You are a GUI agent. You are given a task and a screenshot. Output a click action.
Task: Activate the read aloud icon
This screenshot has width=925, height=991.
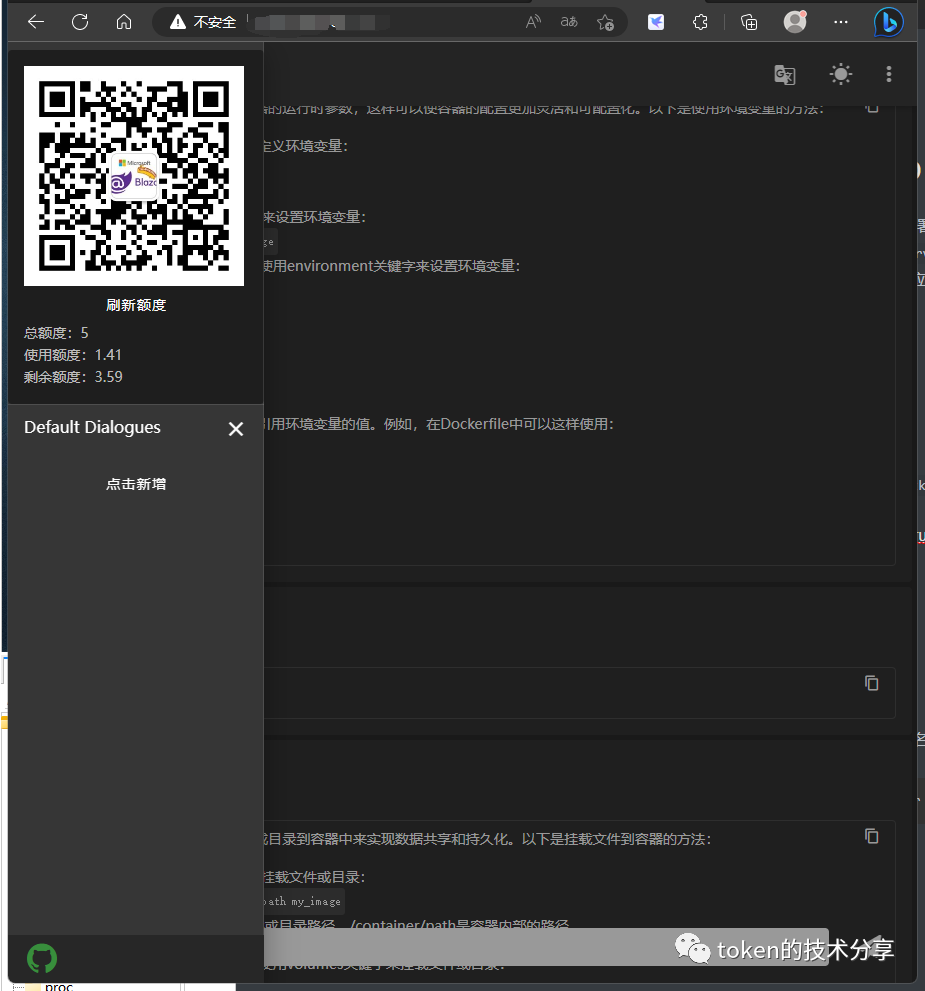tap(533, 22)
